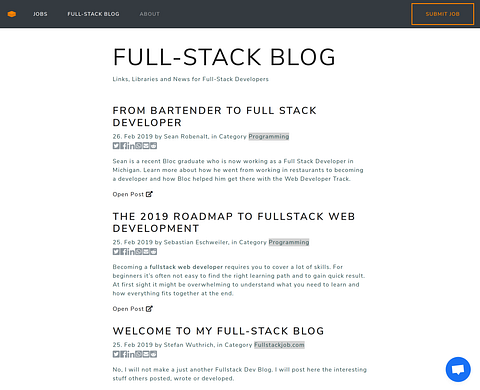Open the Programming category on the roadmap post
The height and width of the screenshot is (390, 480).
(289, 242)
